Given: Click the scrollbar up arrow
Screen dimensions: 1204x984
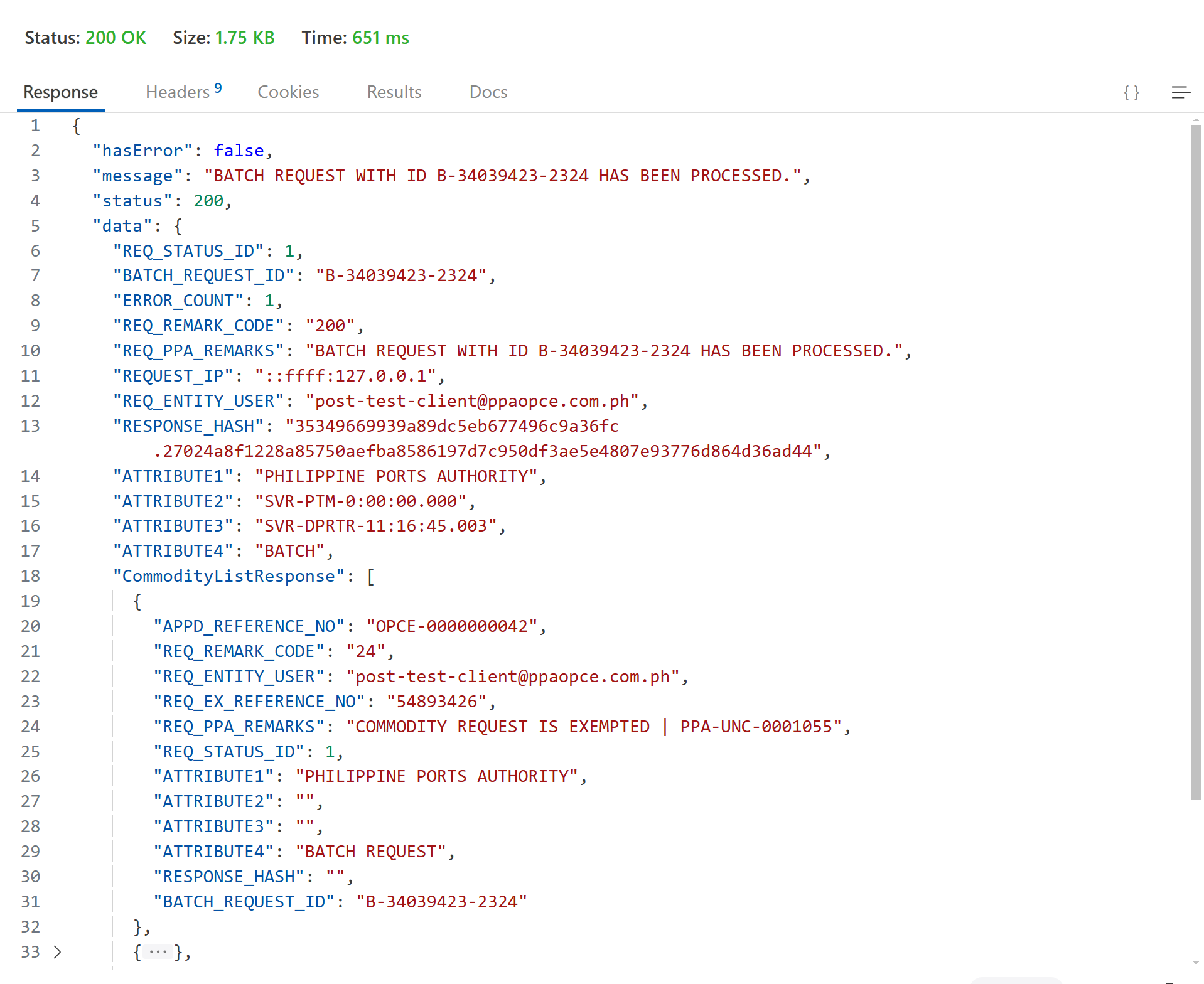Looking at the screenshot, I should (1196, 119).
